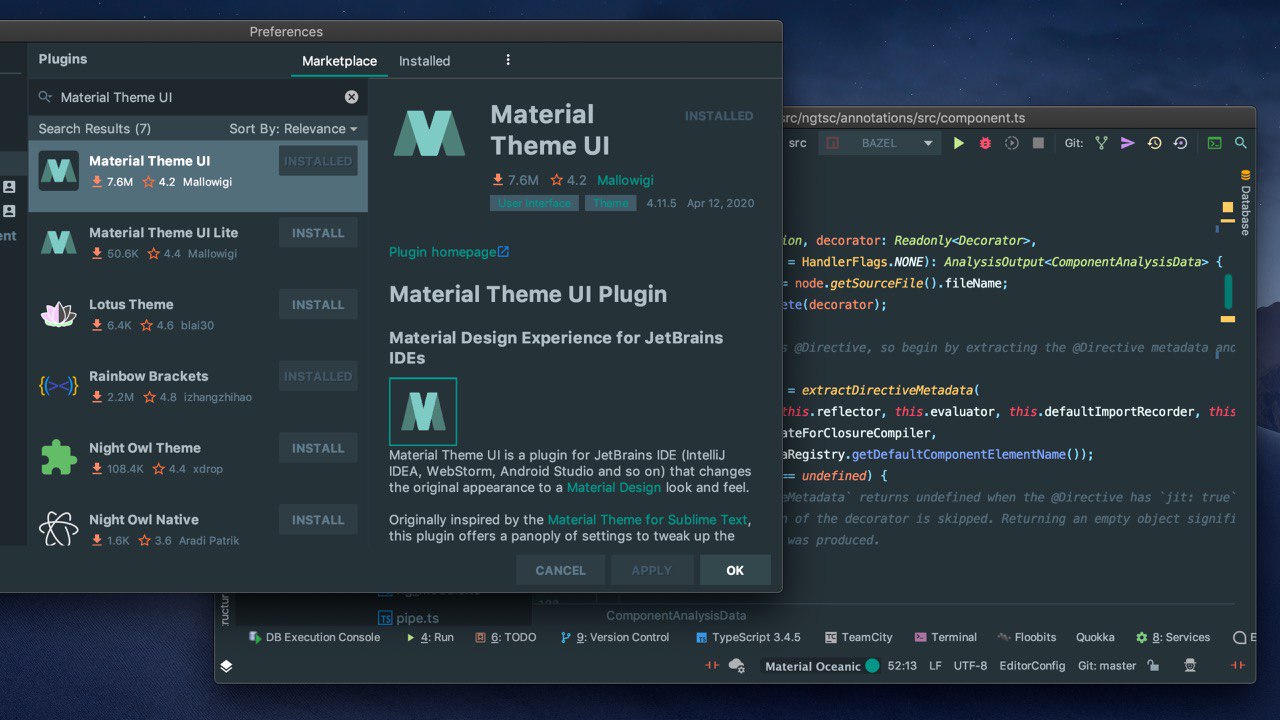Click Cancel in the Preferences dialog
This screenshot has width=1280, height=720.
560,570
